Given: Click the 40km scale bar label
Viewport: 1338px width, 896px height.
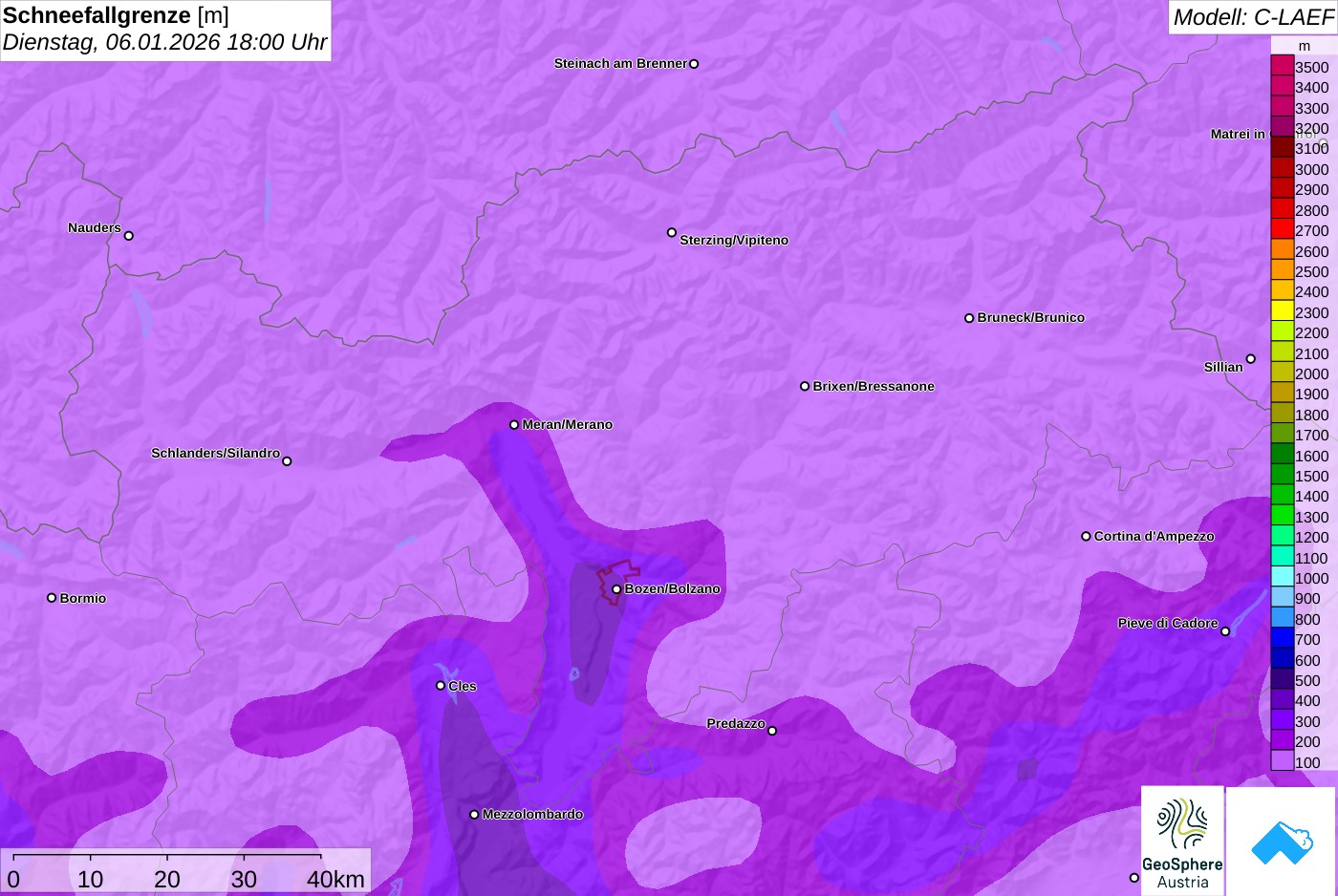Looking at the screenshot, I should 335,880.
